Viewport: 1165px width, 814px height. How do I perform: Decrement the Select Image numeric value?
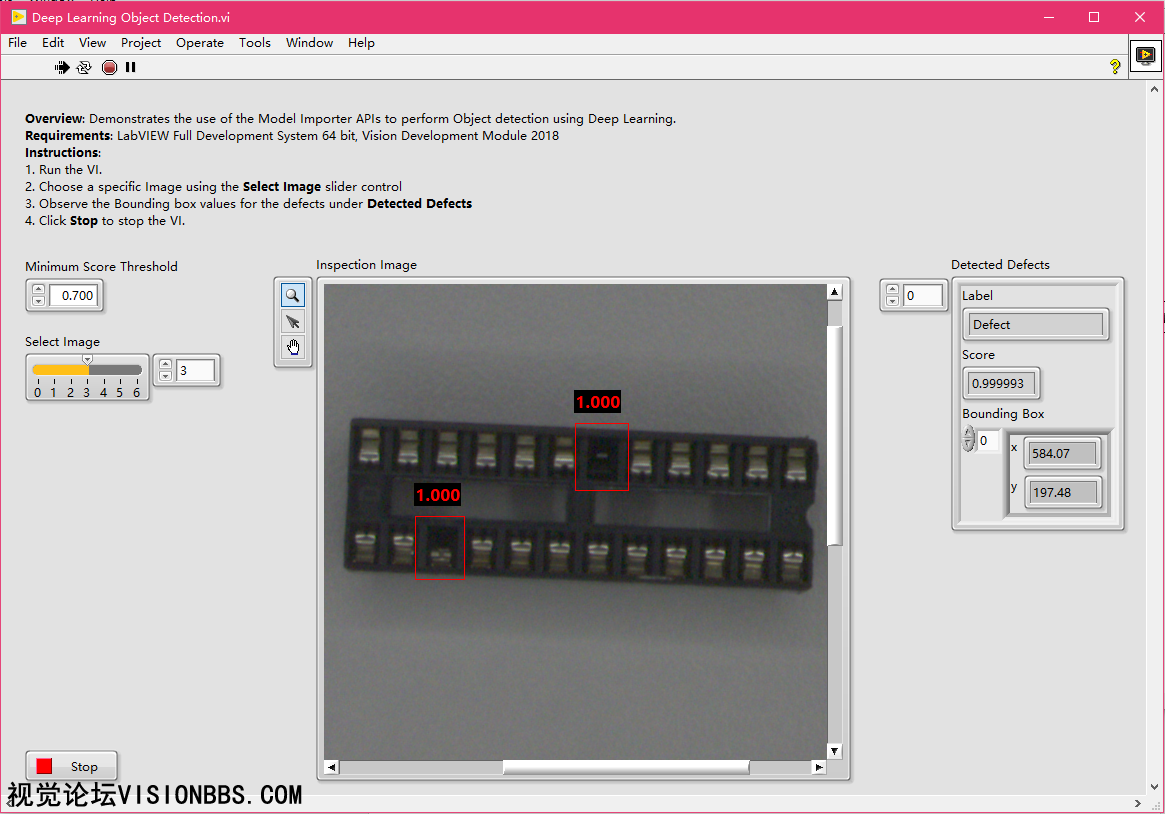tap(166, 376)
